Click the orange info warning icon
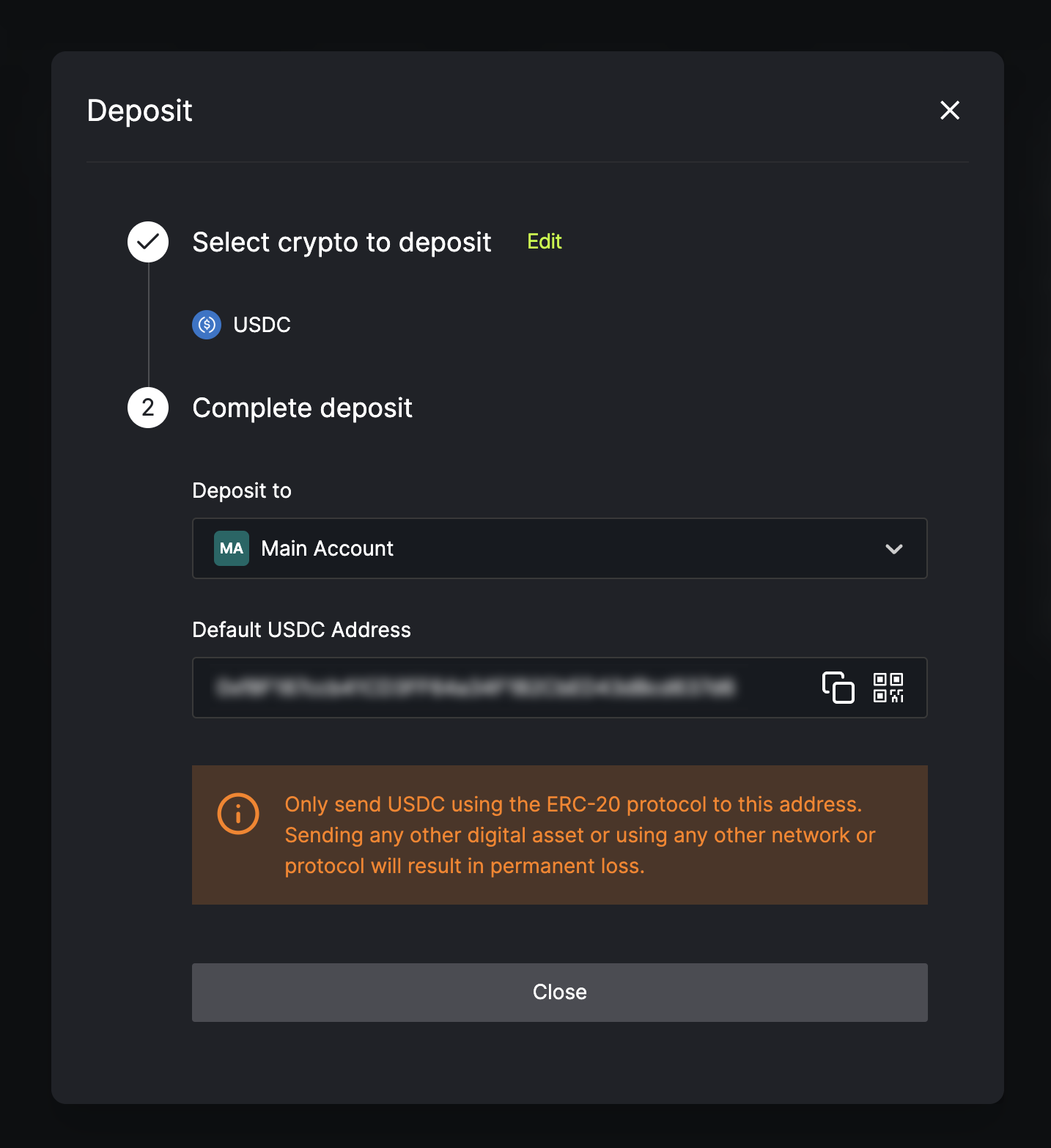Screen dimensions: 1051x1148 point(238,814)
